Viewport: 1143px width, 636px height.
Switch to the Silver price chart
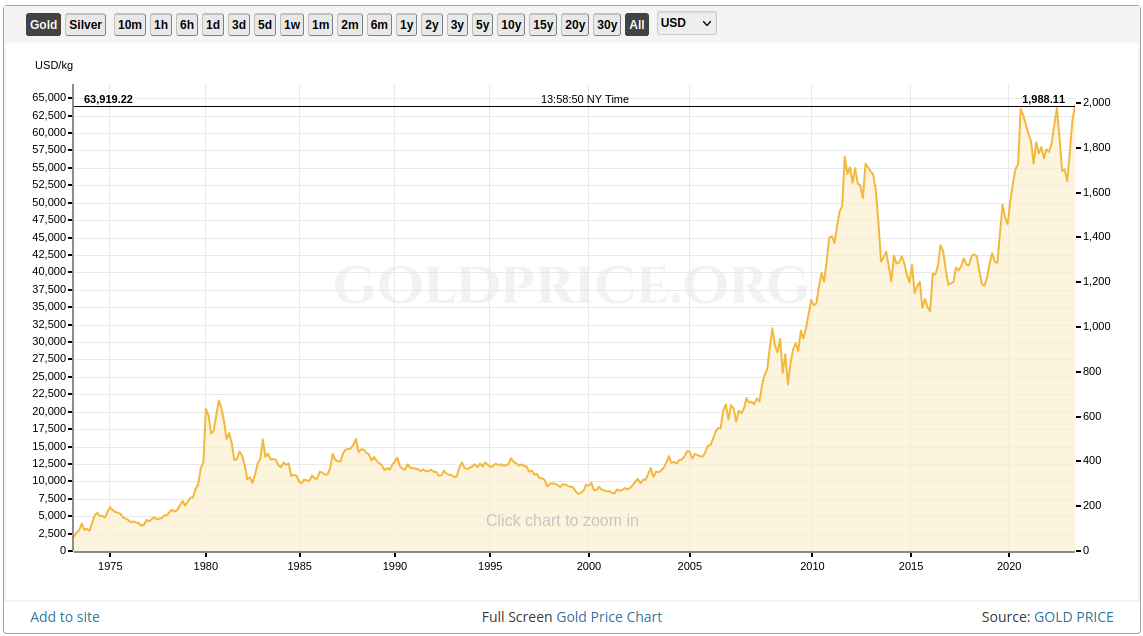[x=85, y=24]
